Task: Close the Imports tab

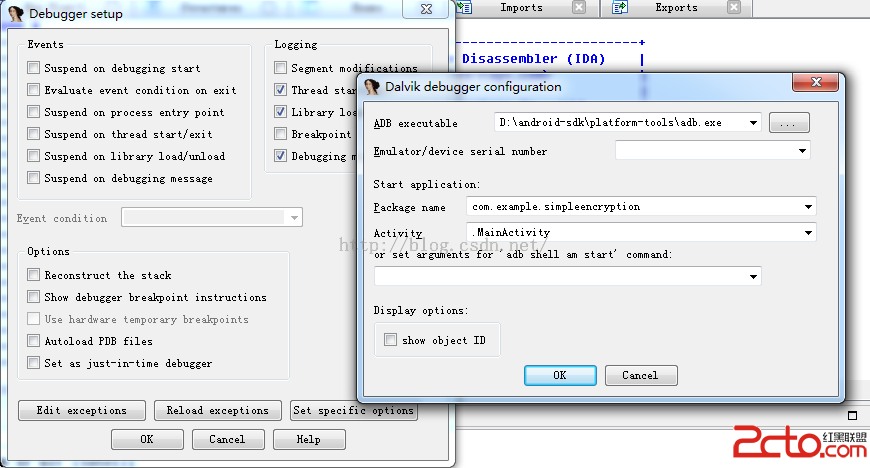Action: pos(579,7)
